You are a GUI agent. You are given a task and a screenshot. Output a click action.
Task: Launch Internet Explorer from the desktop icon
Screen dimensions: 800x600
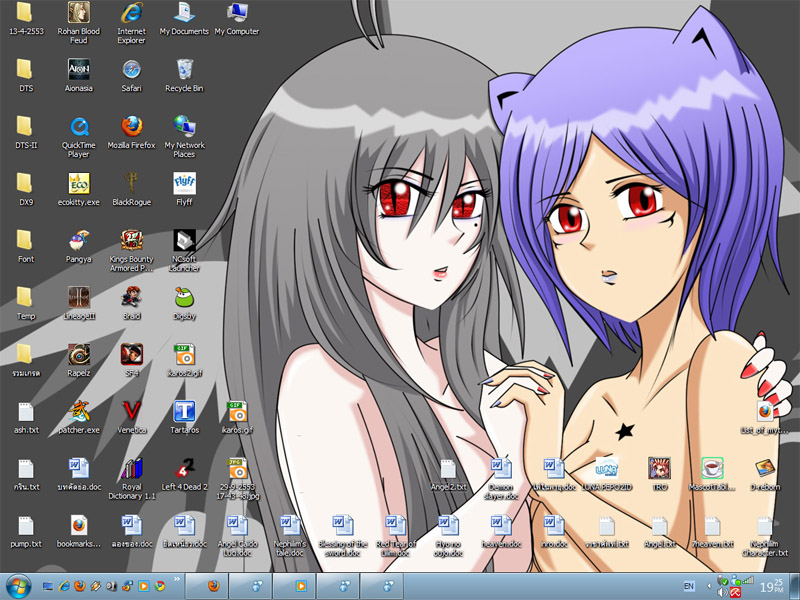[131, 22]
